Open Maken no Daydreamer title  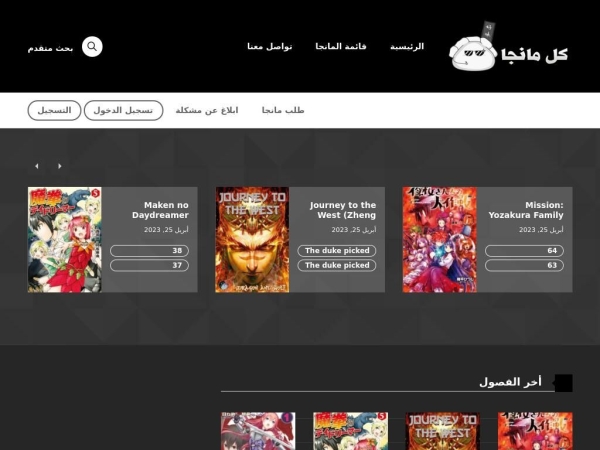160,210
